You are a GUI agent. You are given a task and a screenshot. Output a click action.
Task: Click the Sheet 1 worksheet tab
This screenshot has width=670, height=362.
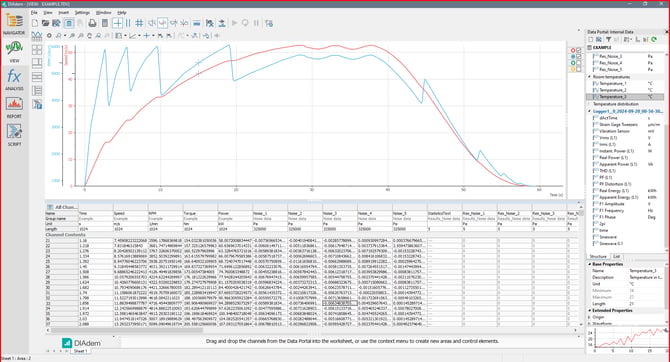click(x=80, y=351)
